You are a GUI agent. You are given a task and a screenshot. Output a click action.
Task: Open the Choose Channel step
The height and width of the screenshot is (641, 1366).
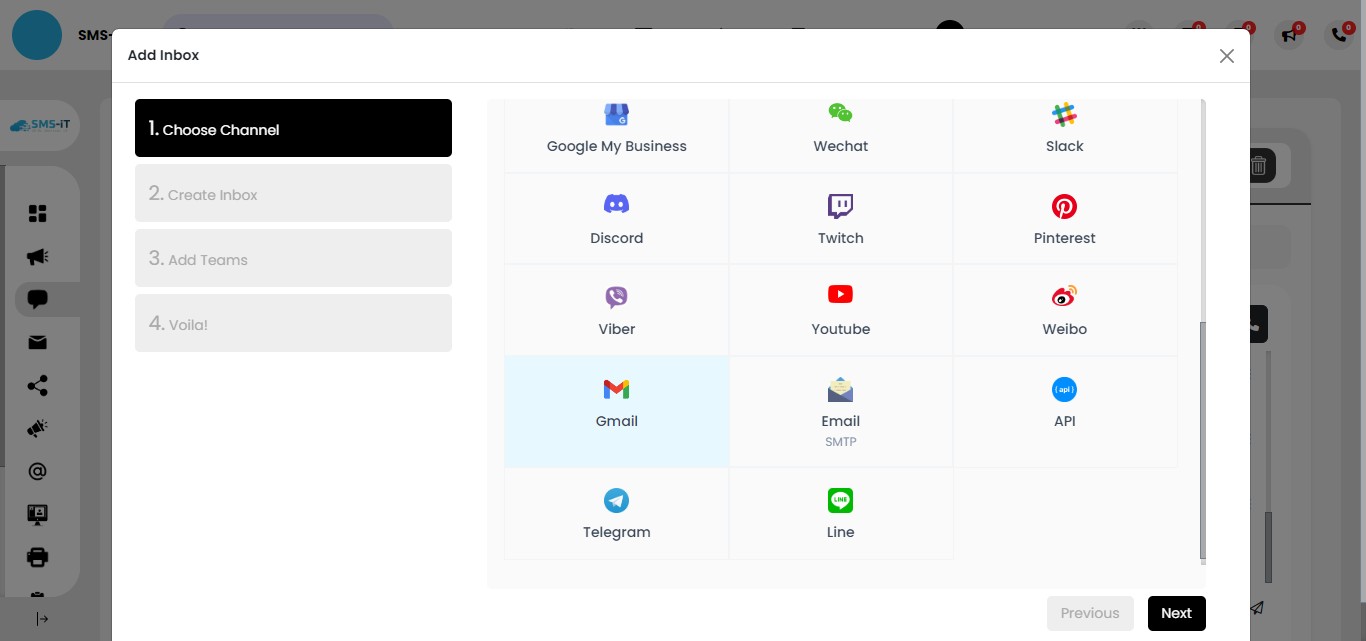pyautogui.click(x=293, y=128)
